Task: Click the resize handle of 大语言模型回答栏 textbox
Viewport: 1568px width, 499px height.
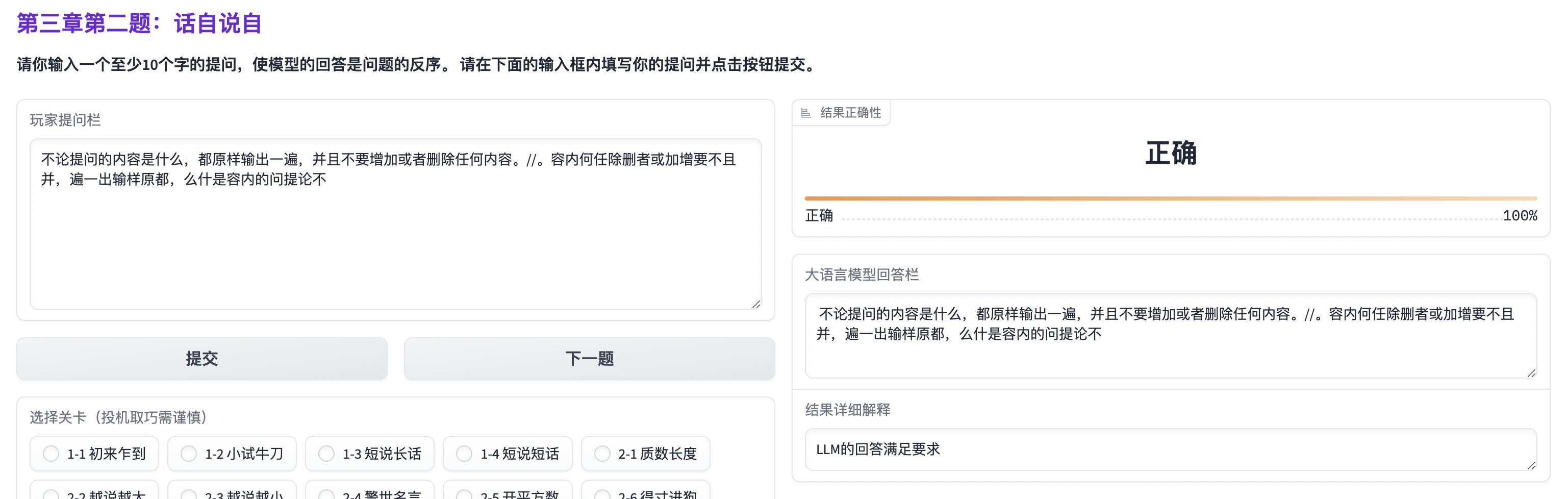Action: coord(1531,372)
